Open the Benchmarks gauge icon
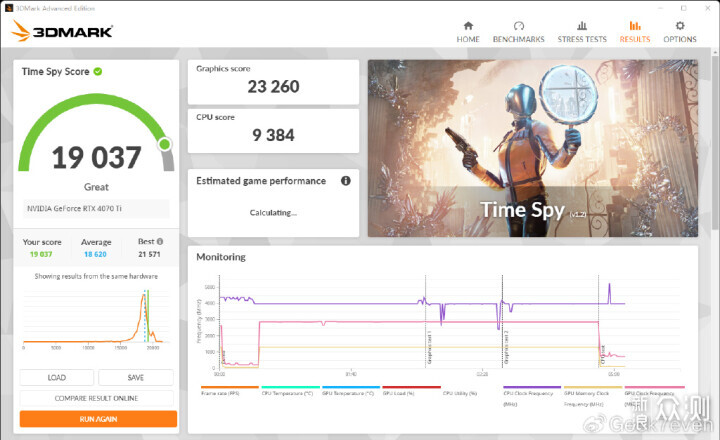Viewport: 720px width, 440px height. pos(518,26)
